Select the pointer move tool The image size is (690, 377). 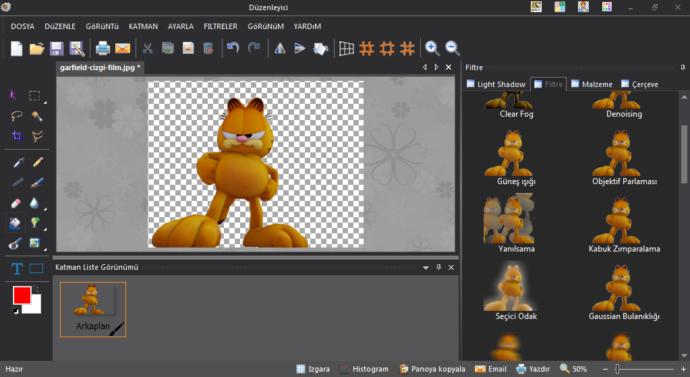14,95
